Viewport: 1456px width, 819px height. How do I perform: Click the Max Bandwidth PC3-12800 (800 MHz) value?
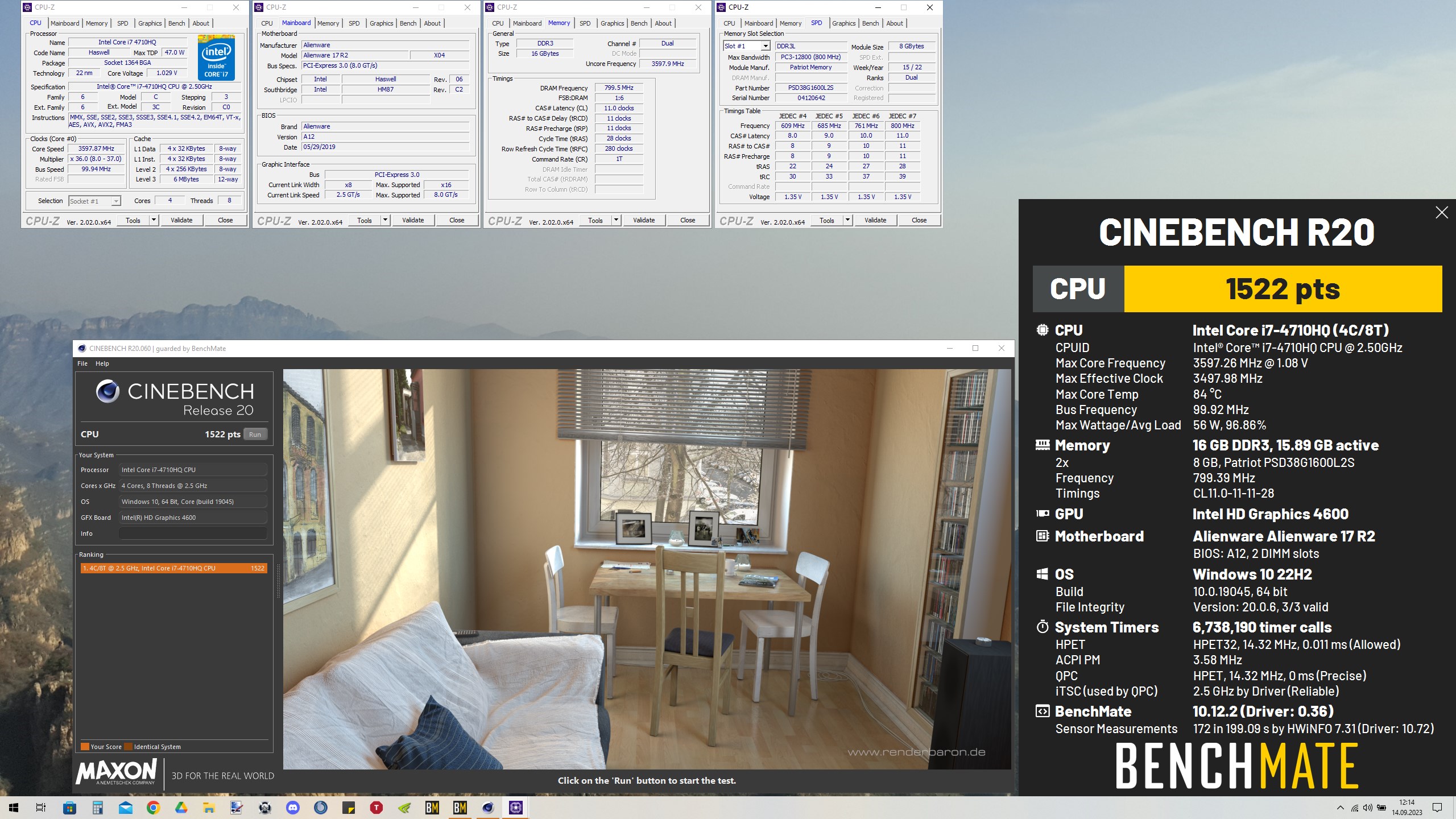point(810,57)
